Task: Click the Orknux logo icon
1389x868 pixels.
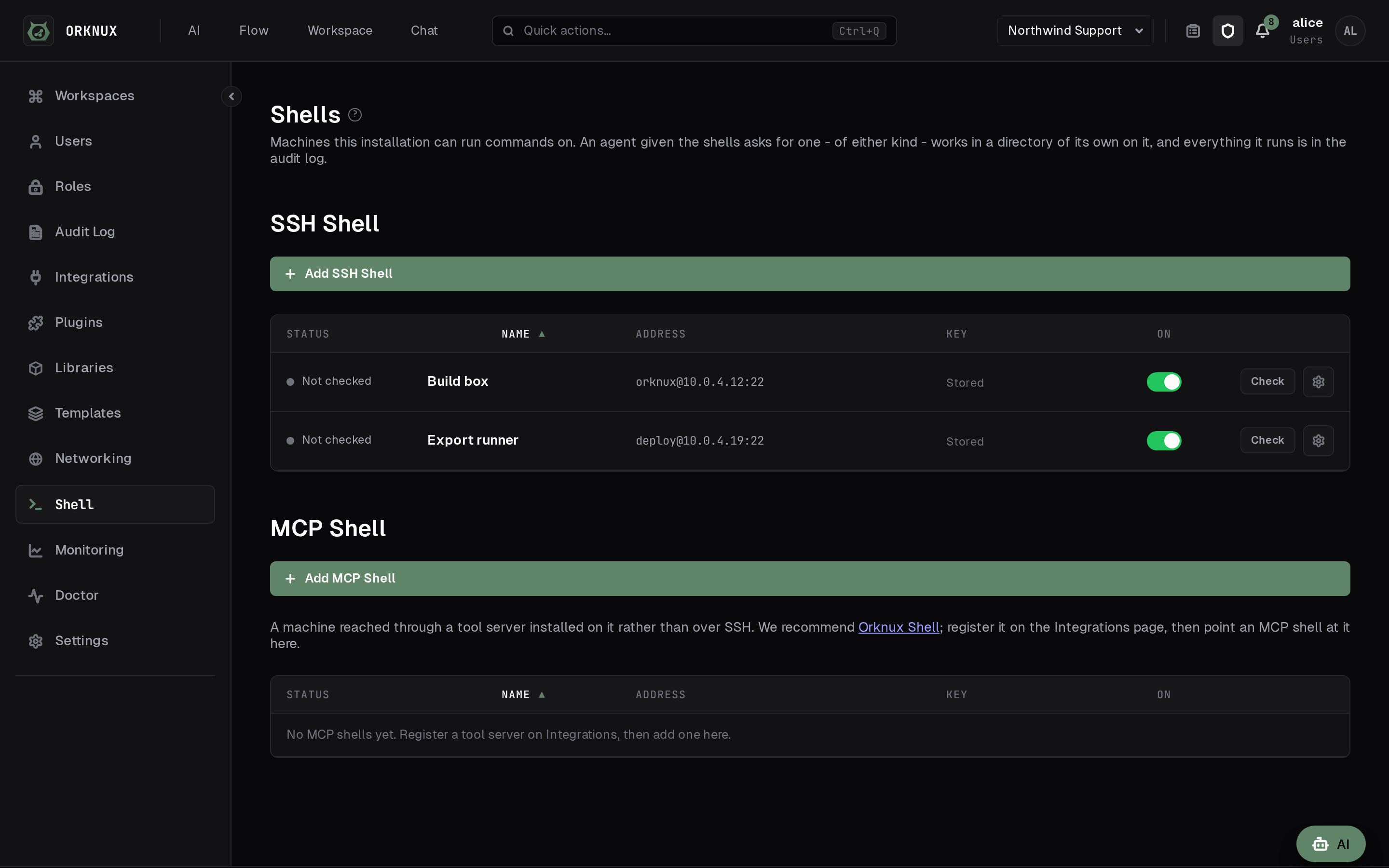Action: coord(39,31)
